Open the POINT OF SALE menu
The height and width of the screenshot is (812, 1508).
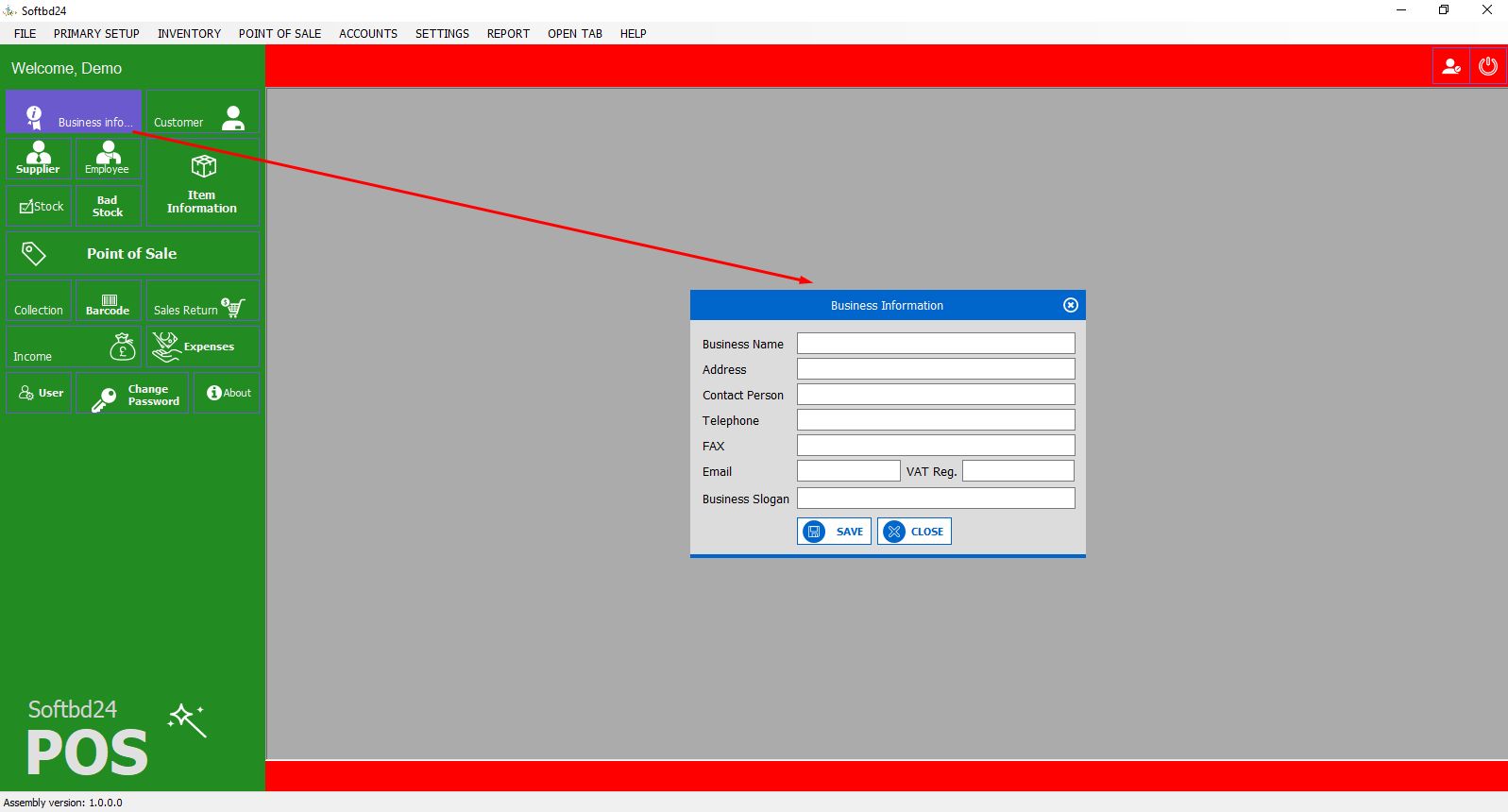(x=280, y=33)
